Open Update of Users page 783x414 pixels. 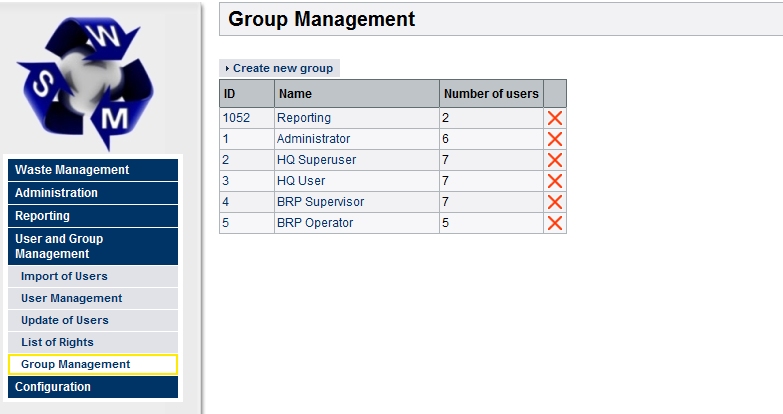(x=64, y=320)
